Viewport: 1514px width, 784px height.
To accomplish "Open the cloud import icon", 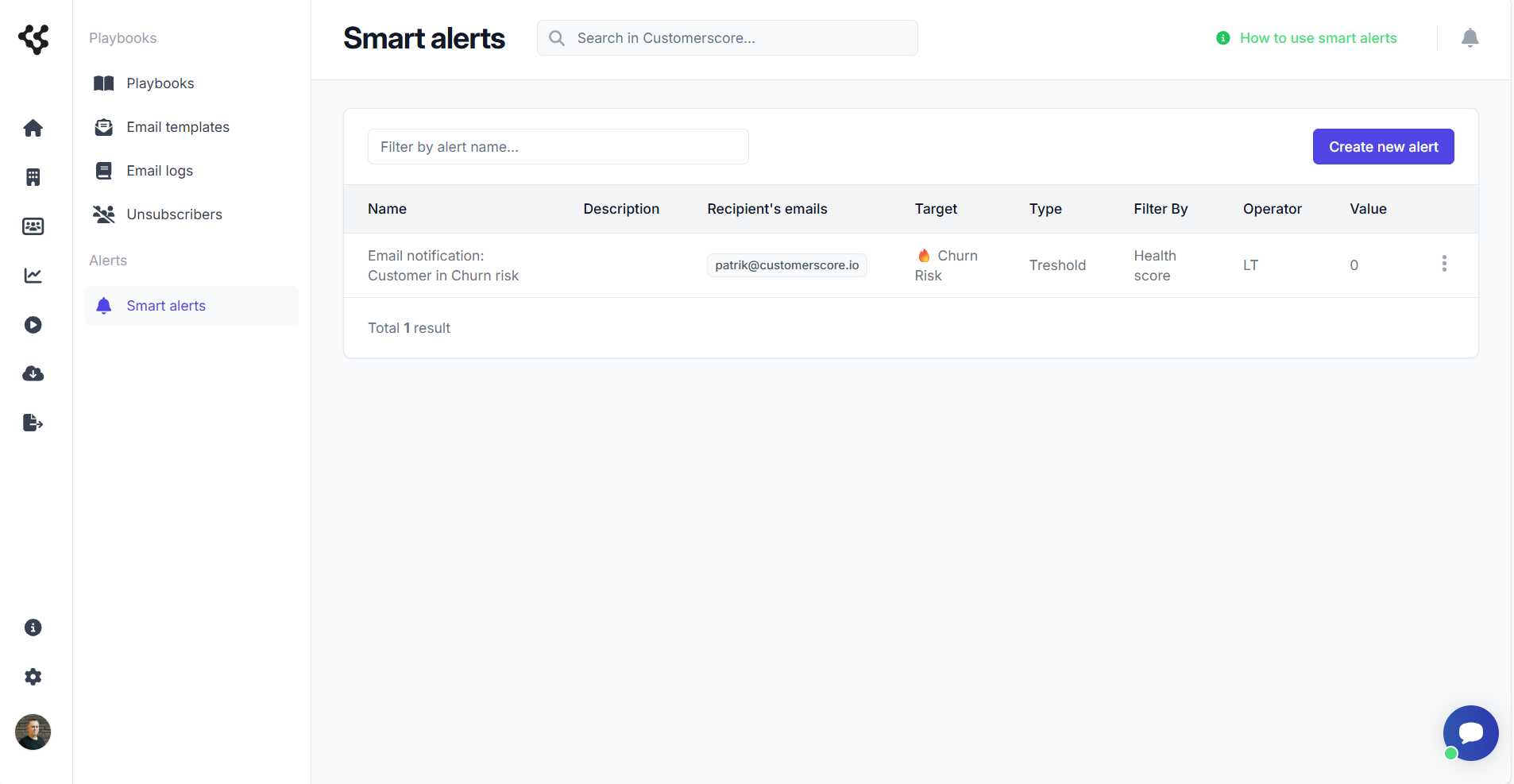I will 33,373.
